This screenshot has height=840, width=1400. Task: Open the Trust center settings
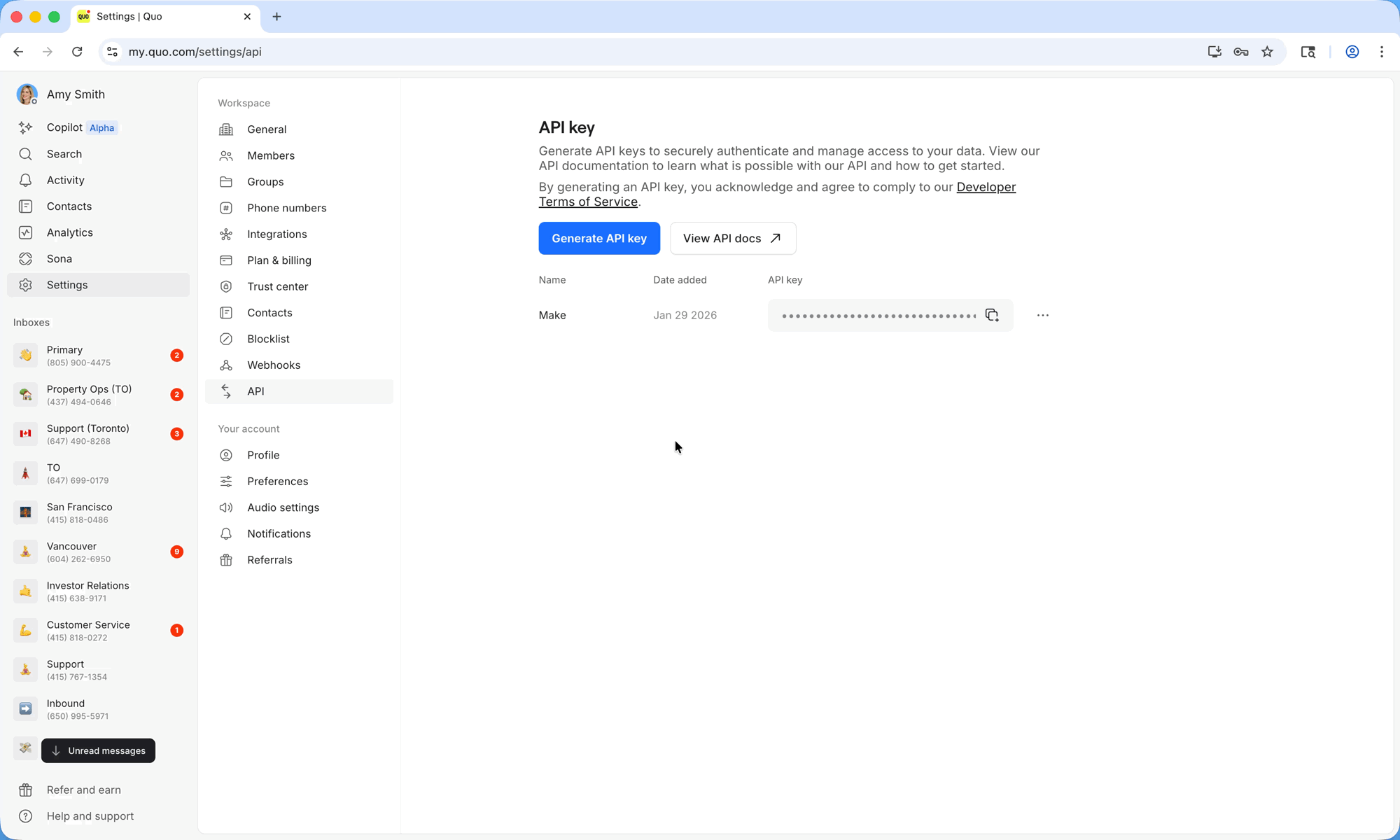(x=277, y=286)
